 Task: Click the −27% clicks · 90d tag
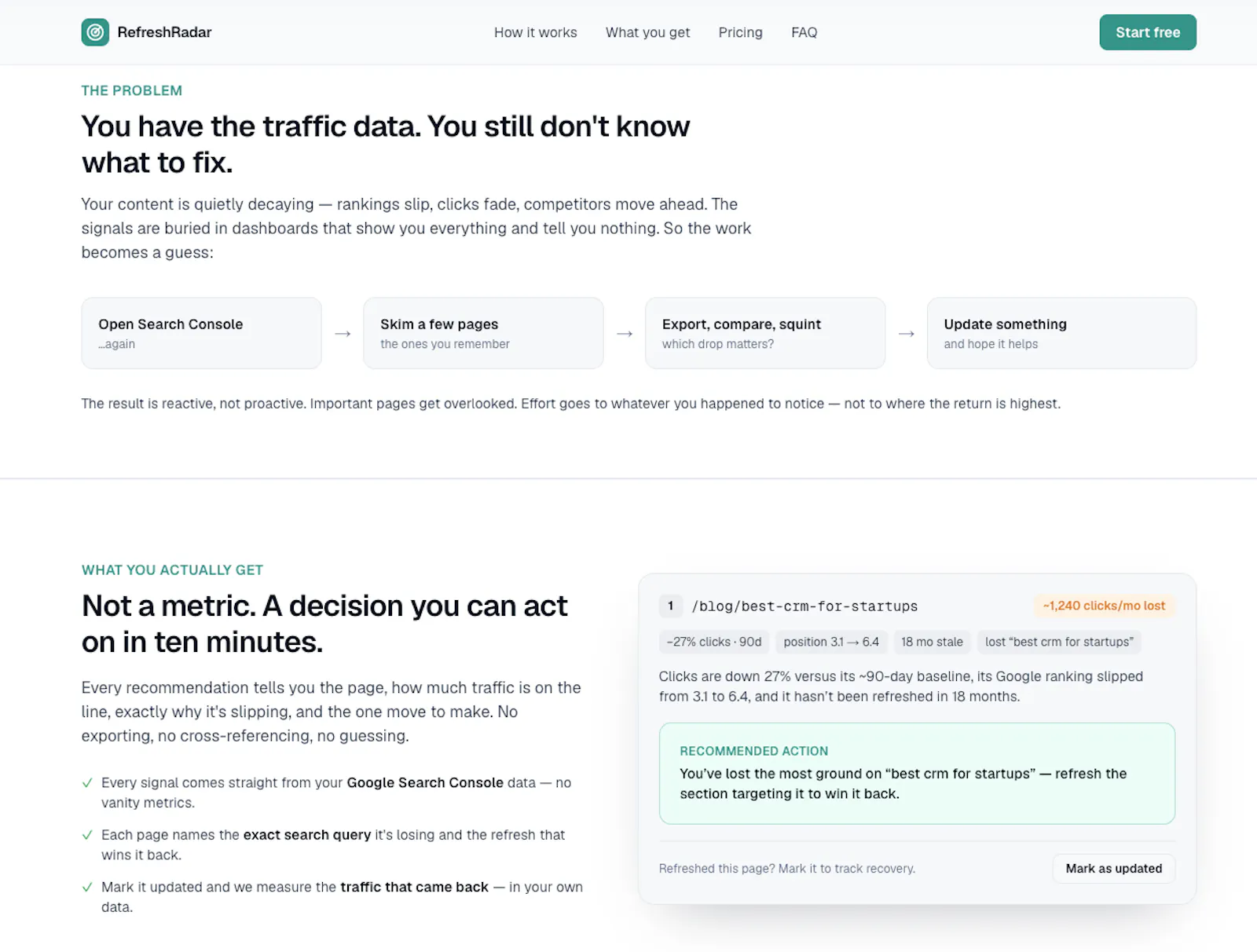(x=714, y=642)
